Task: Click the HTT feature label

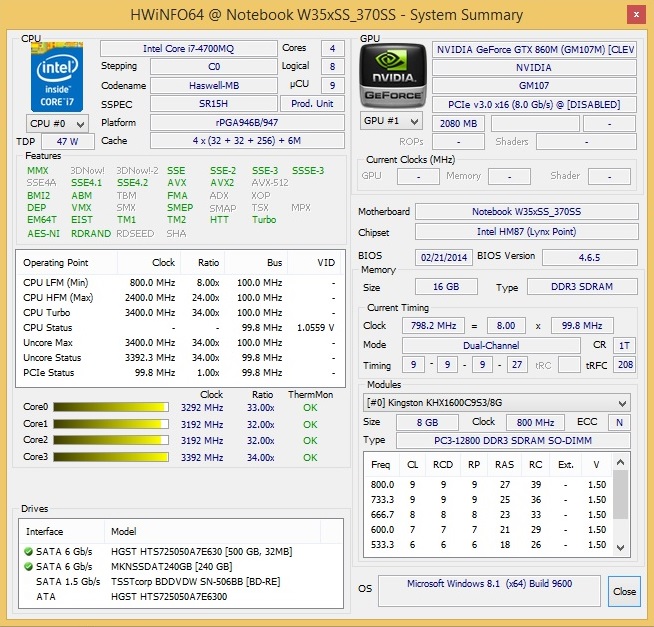Action: 219,220
